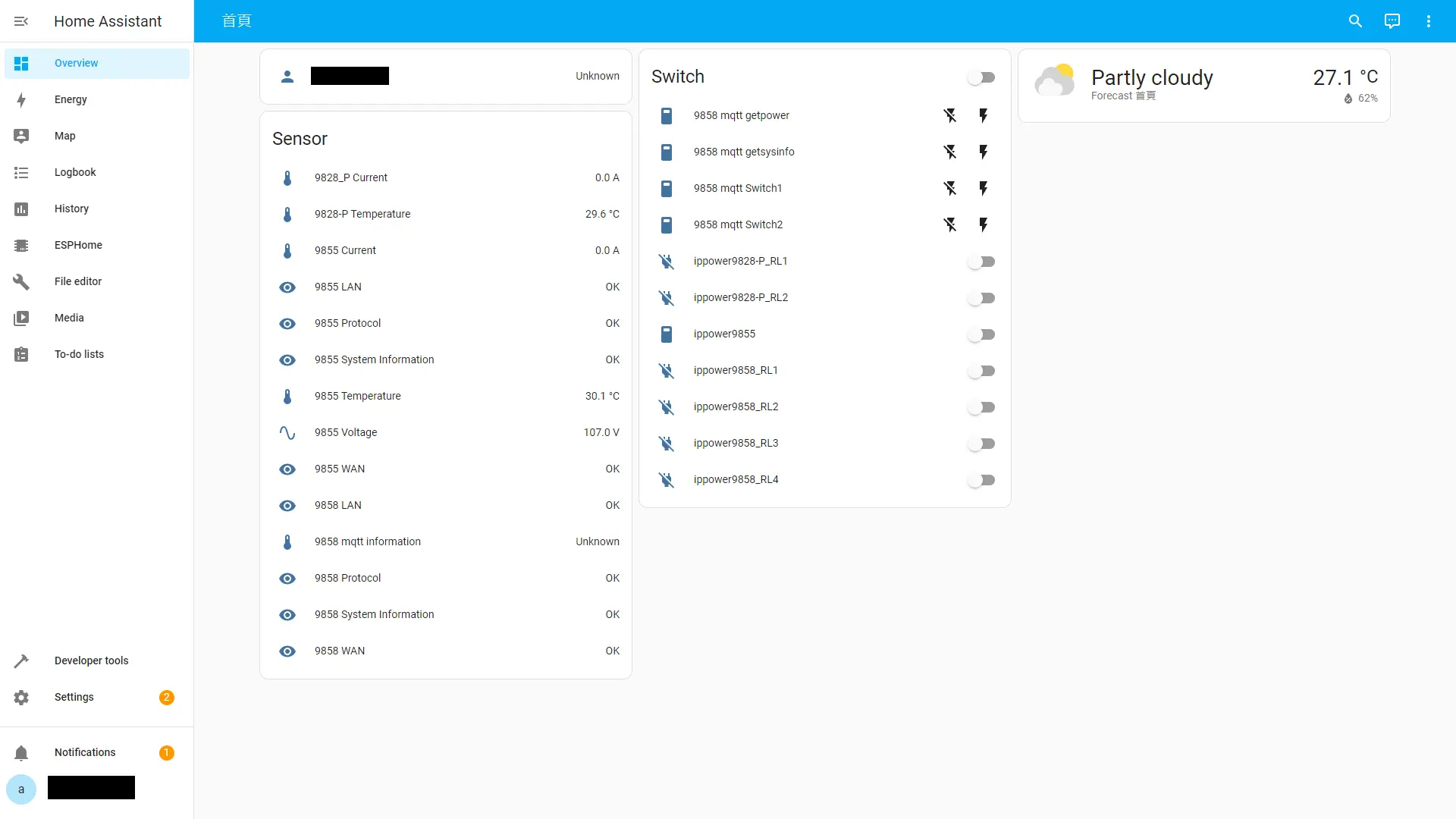Open Settings with two pending updates
1456x819 pixels.
74,697
